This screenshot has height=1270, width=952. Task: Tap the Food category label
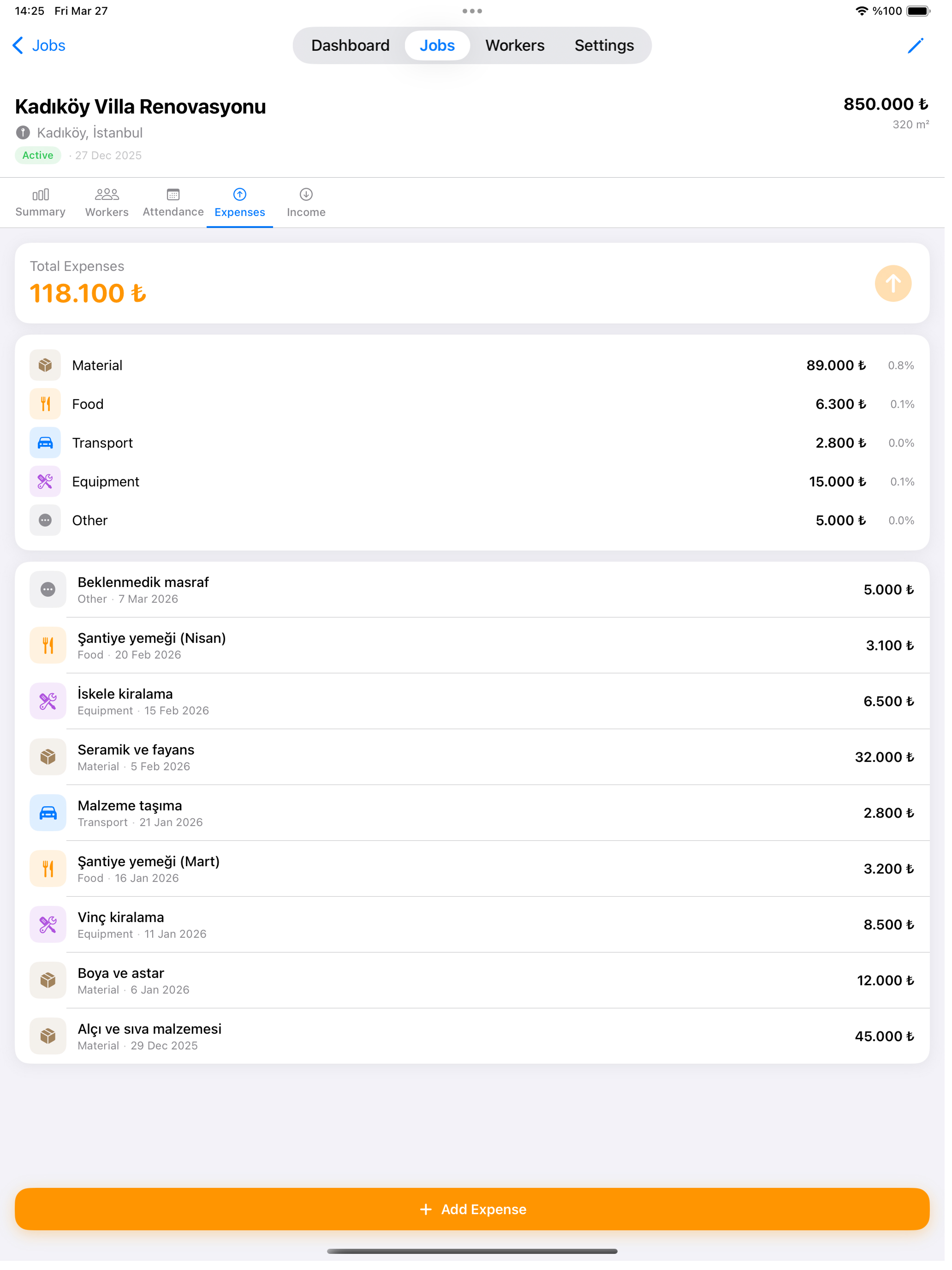point(88,404)
